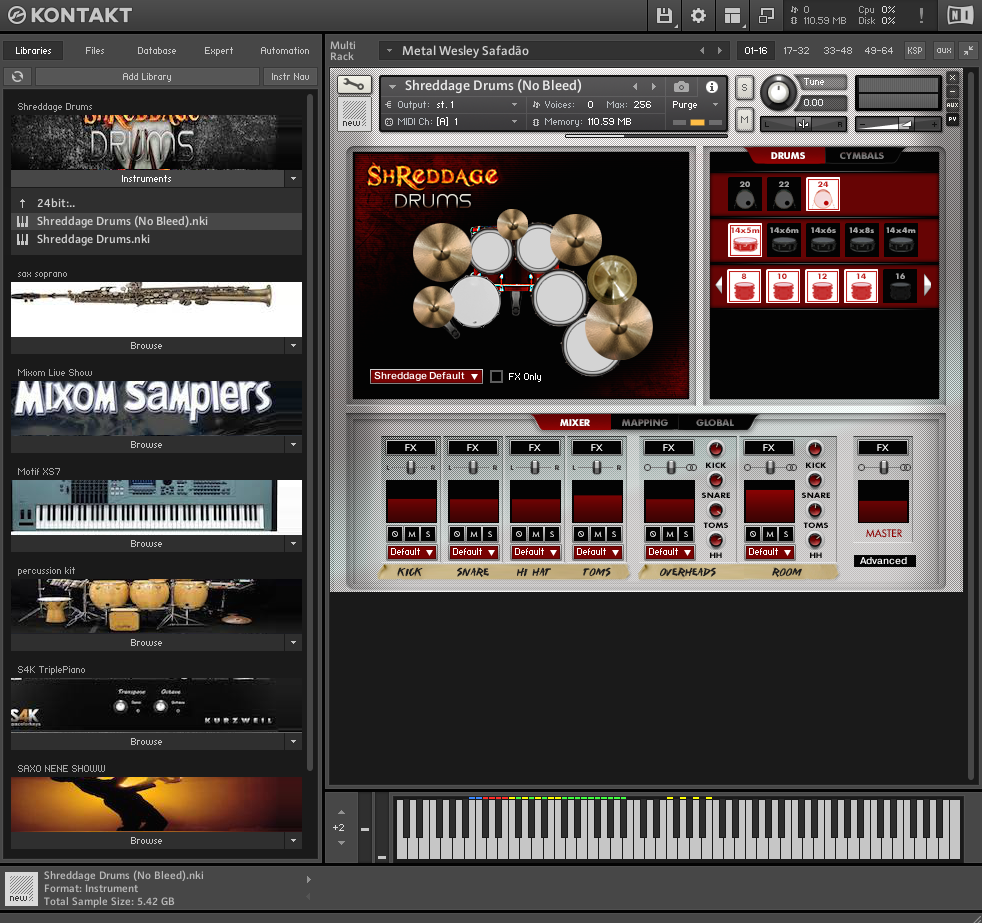Click the exclamation warning icon

pyautogui.click(x=921, y=15)
